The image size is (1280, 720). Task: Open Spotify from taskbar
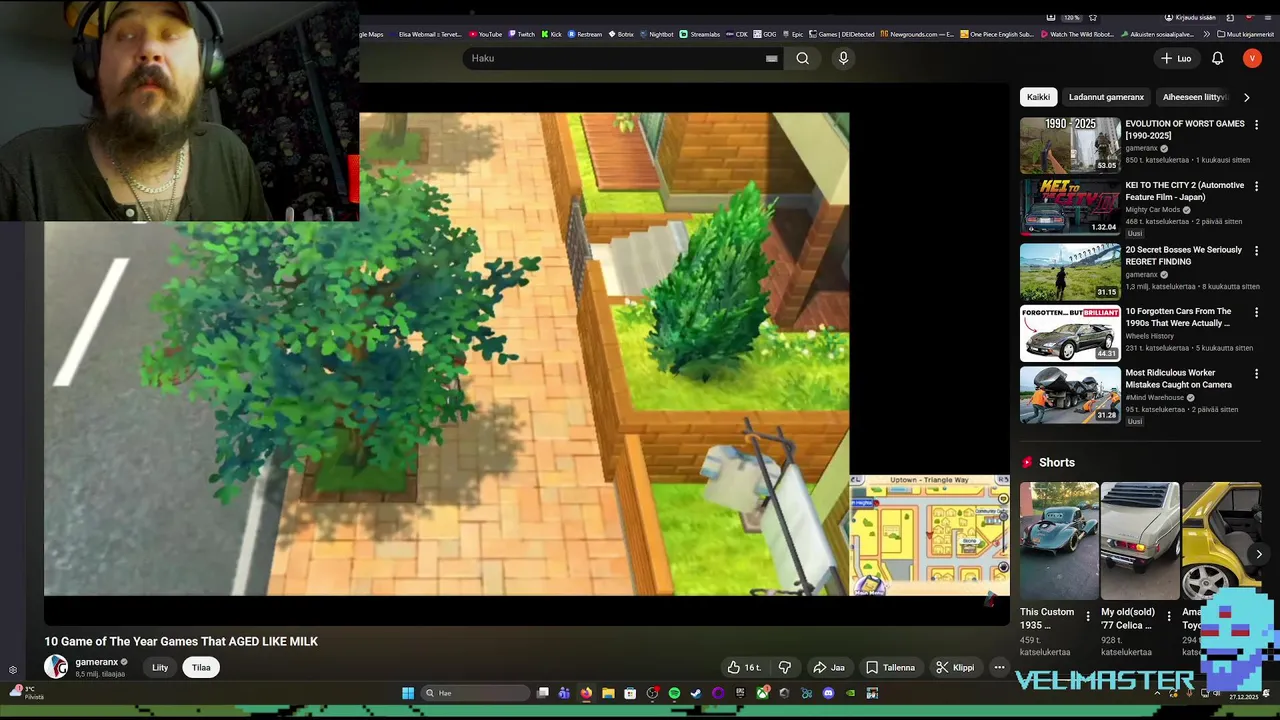click(x=674, y=693)
